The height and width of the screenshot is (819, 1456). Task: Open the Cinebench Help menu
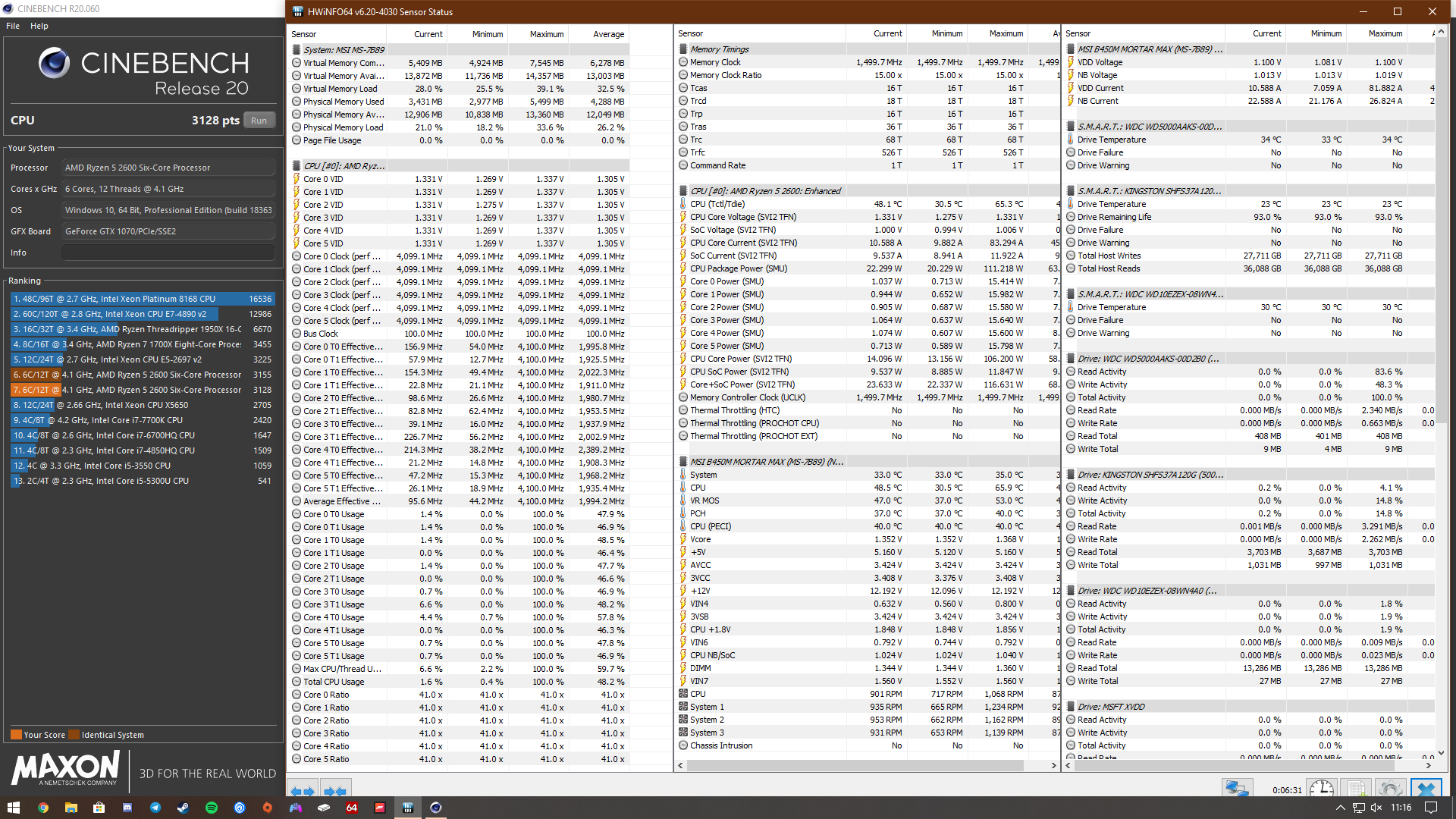tap(39, 26)
